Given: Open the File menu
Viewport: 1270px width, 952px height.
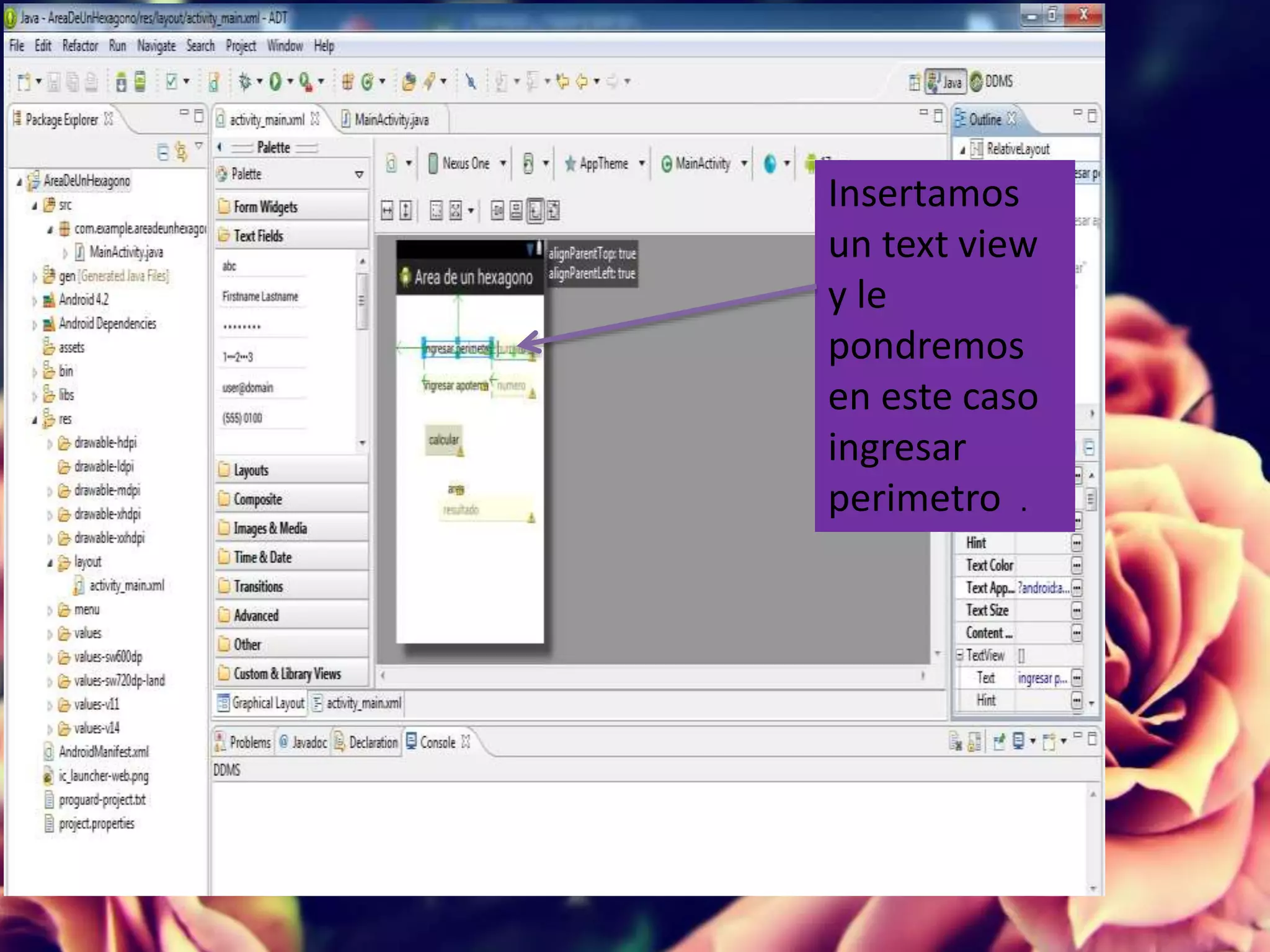Looking at the screenshot, I should 17,46.
